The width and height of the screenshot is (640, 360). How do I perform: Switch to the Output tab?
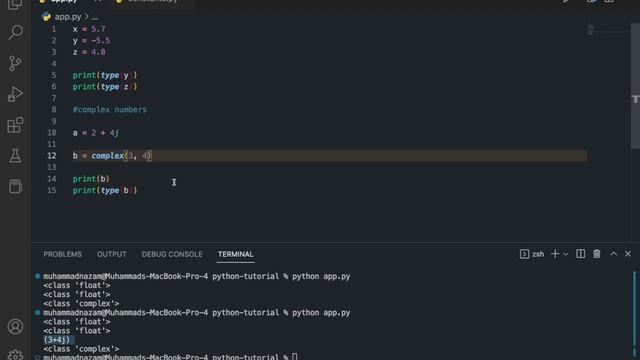(x=111, y=254)
